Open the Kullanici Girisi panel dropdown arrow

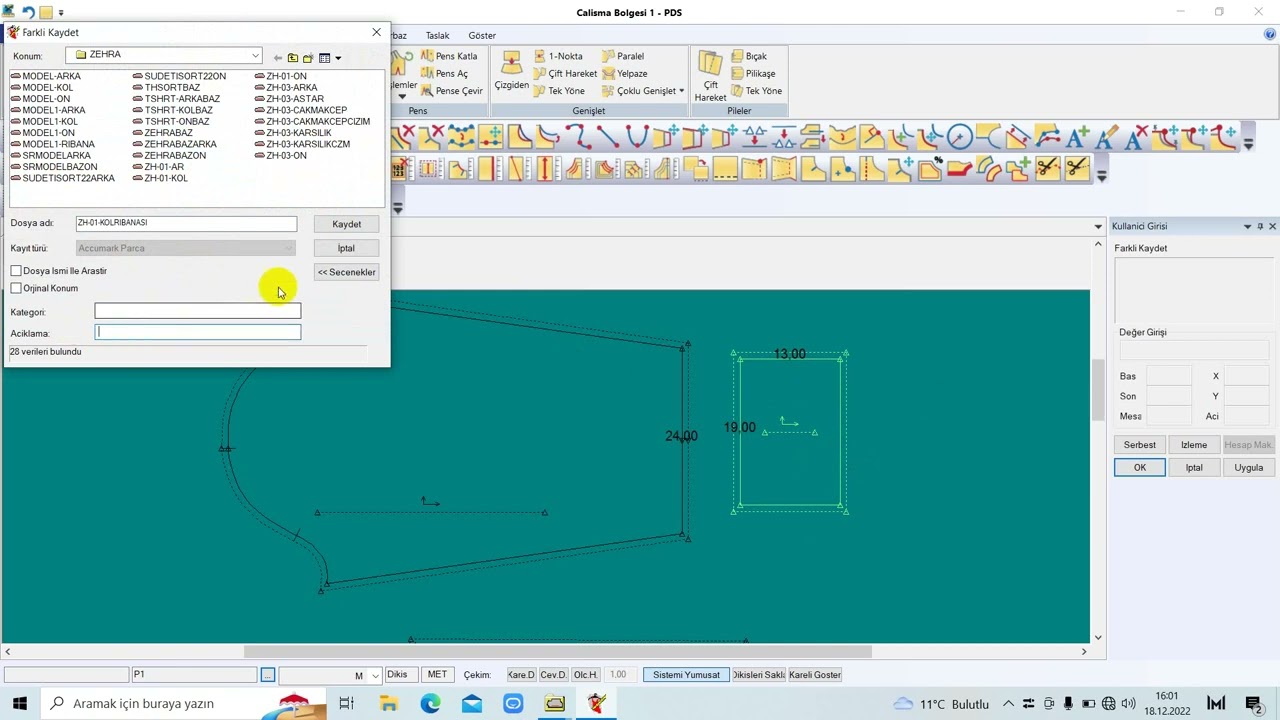tap(1247, 227)
